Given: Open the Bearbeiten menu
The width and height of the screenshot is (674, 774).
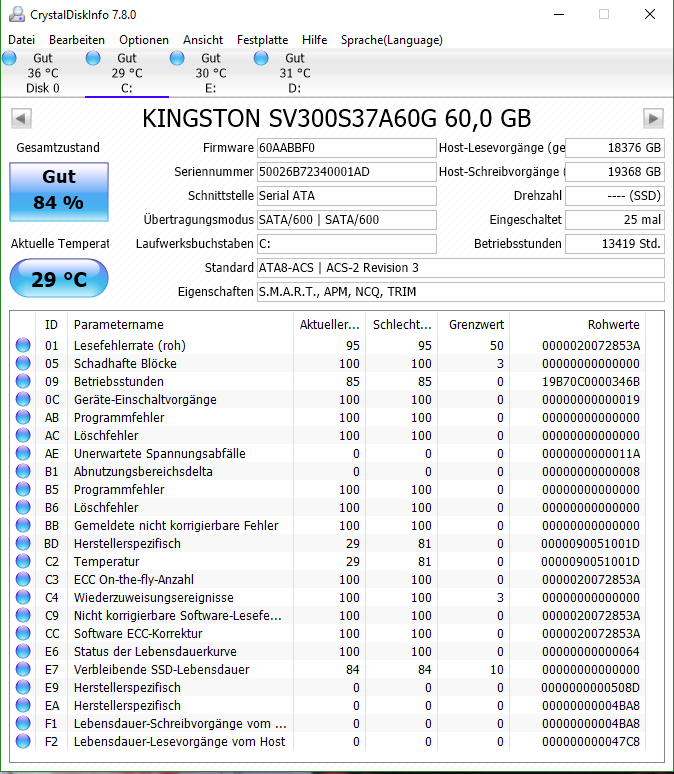Looking at the screenshot, I should [77, 40].
